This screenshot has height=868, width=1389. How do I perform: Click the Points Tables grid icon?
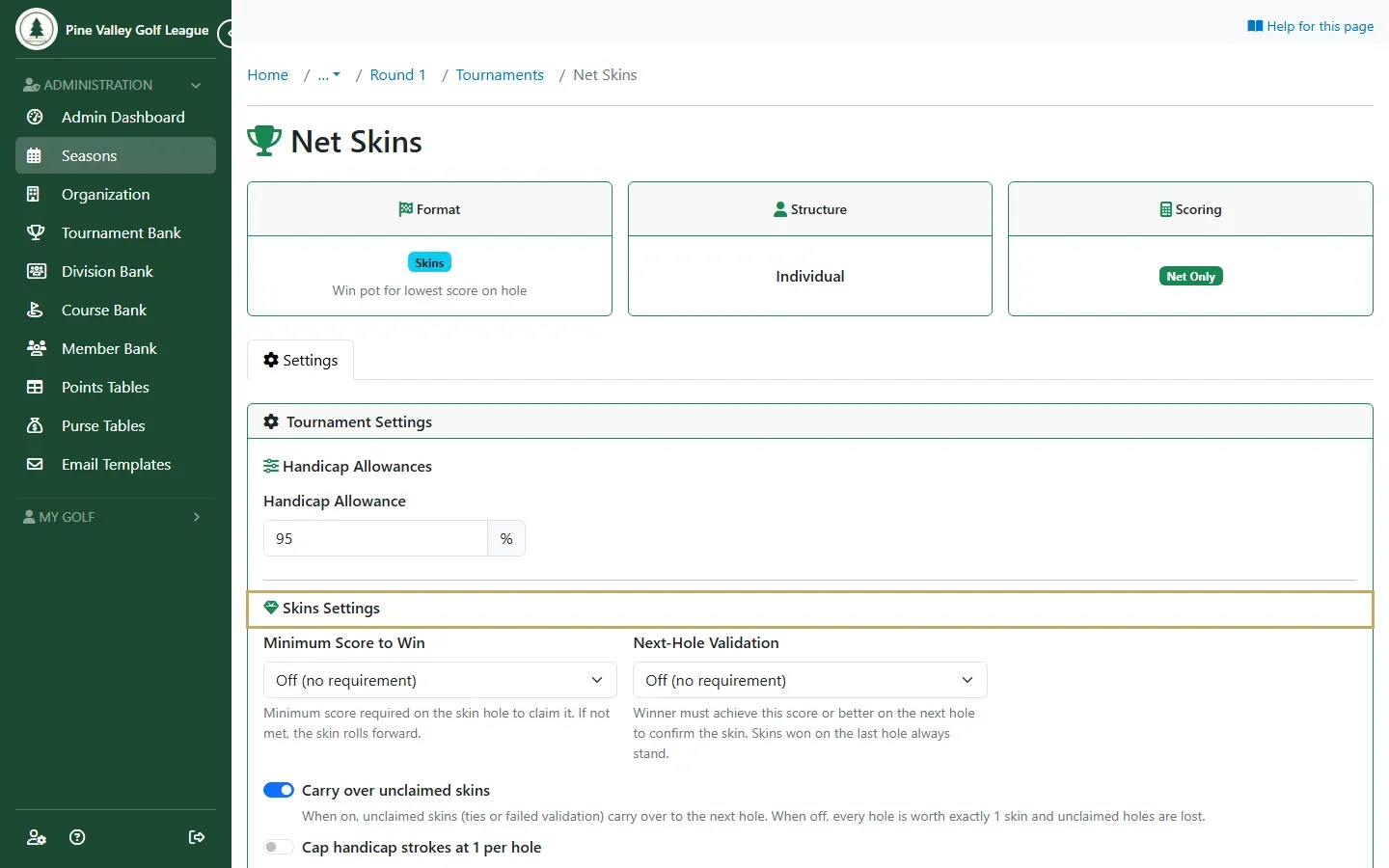[x=35, y=387]
